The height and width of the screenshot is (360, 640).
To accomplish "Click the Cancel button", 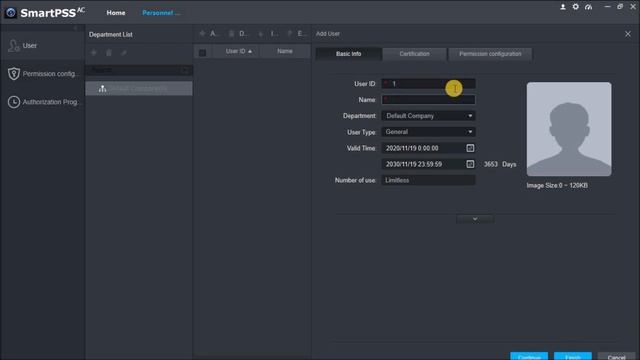I will point(616,356).
